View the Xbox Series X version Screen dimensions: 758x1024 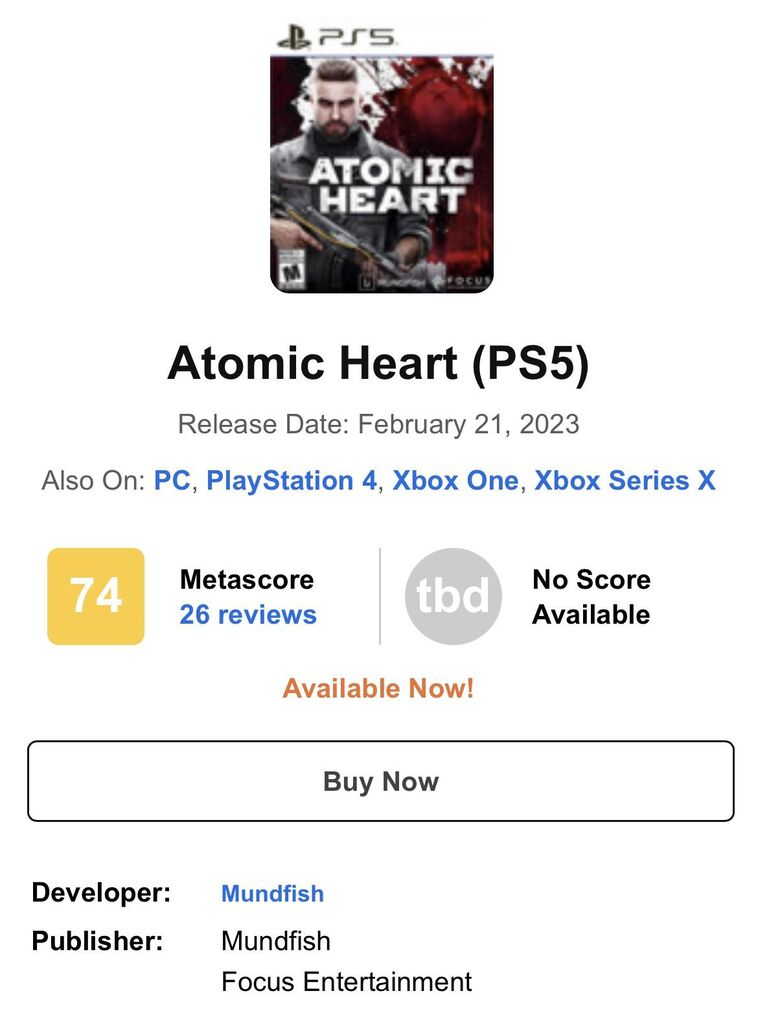click(x=625, y=480)
